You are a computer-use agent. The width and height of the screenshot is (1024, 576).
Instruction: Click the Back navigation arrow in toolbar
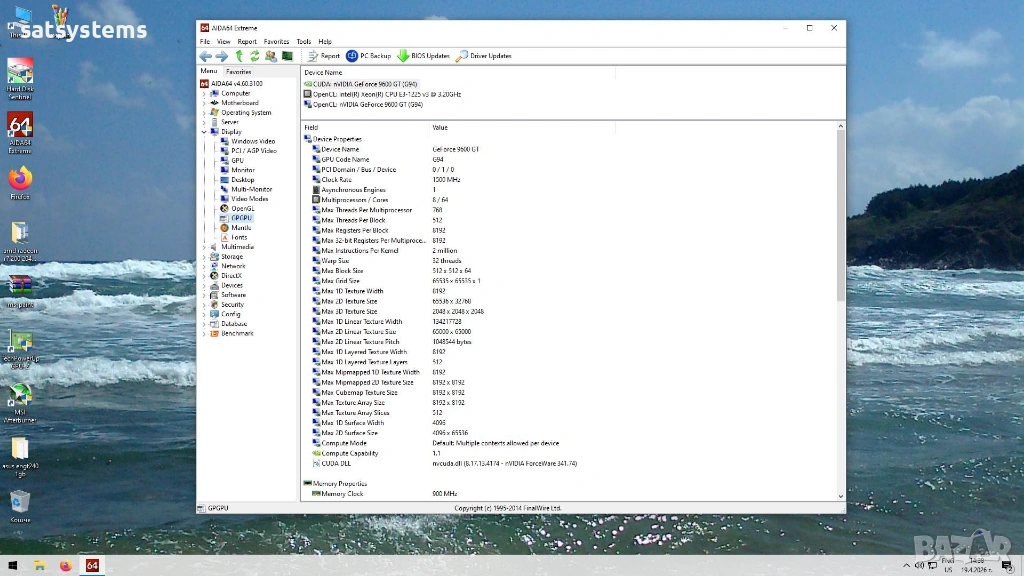(206, 56)
